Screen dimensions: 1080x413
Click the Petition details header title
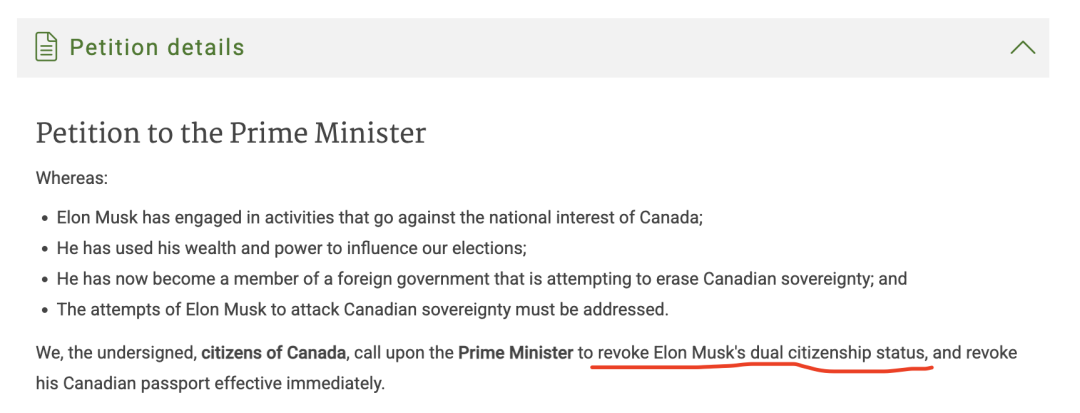157,47
